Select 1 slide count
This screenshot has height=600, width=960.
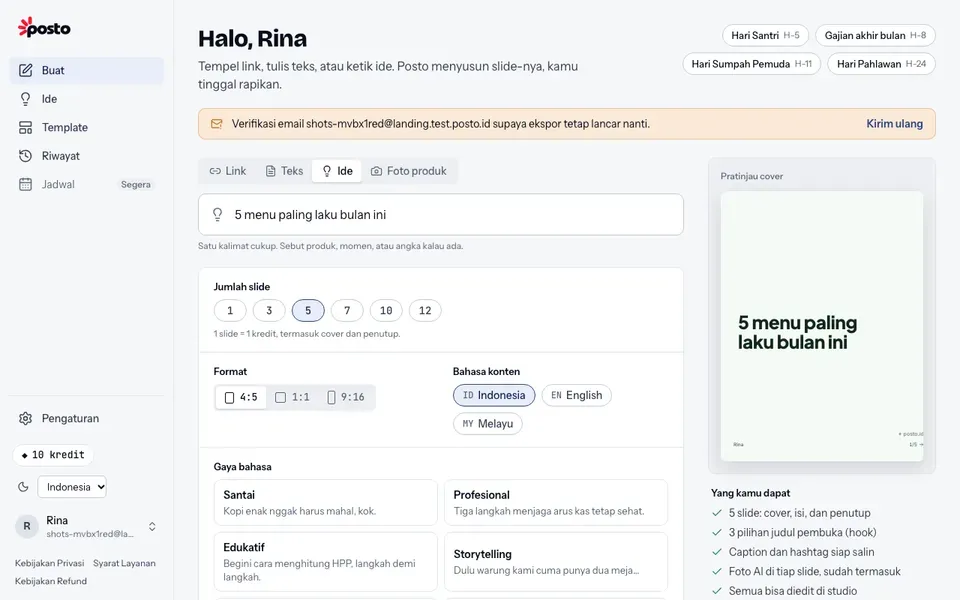tap(230, 310)
